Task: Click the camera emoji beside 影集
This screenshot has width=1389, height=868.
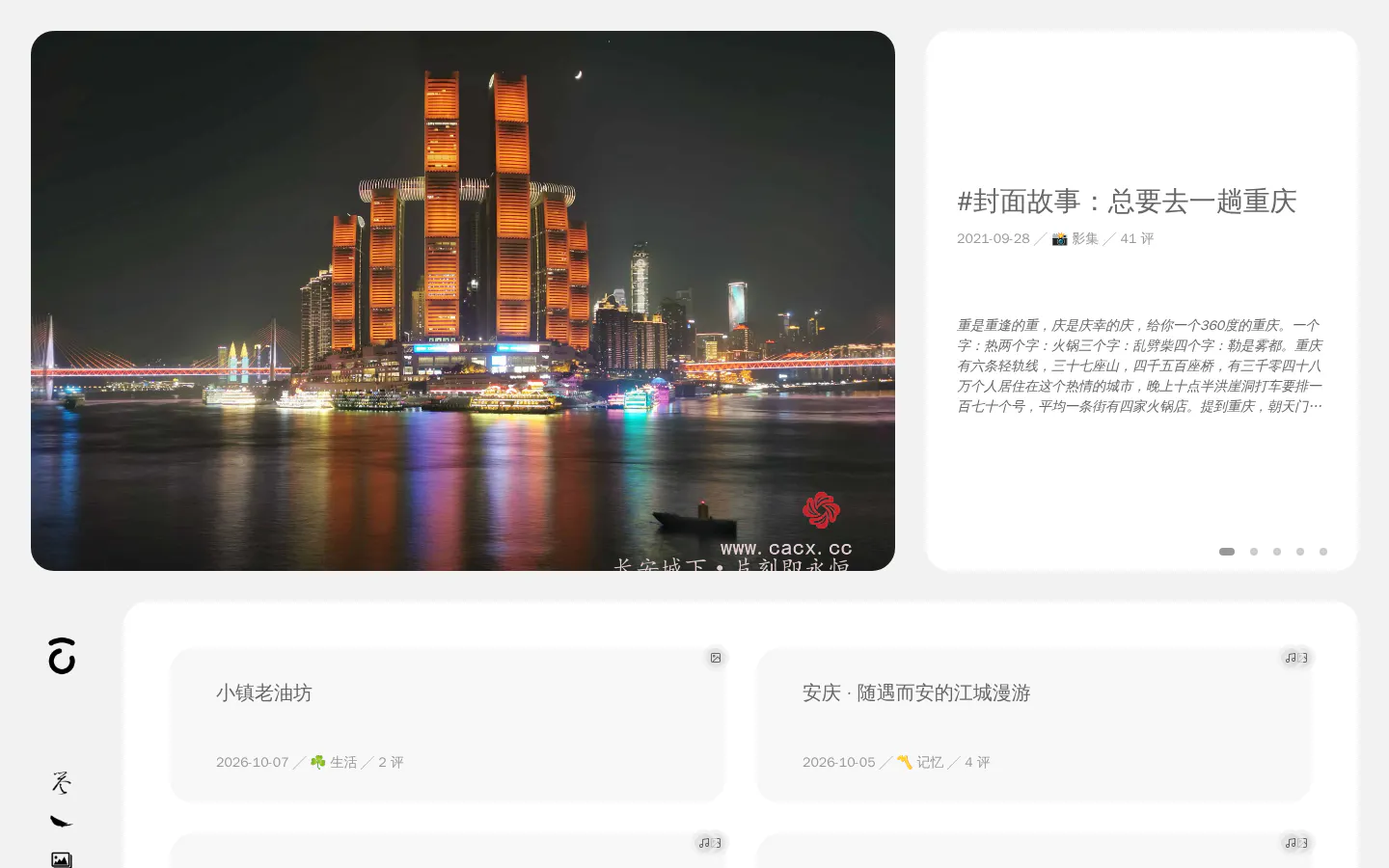Action: point(1059,238)
